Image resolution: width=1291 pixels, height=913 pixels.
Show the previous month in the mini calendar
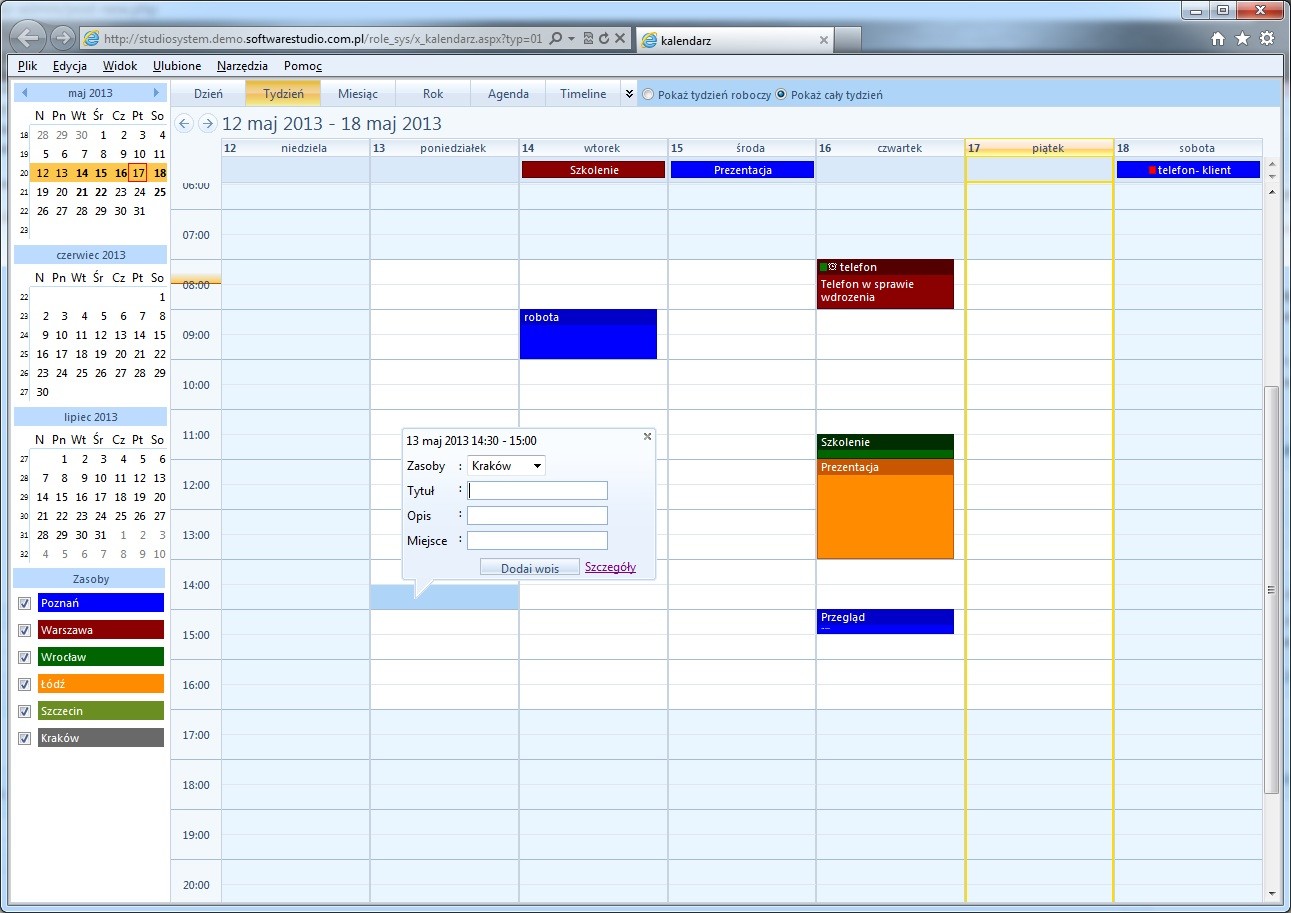coord(24,93)
